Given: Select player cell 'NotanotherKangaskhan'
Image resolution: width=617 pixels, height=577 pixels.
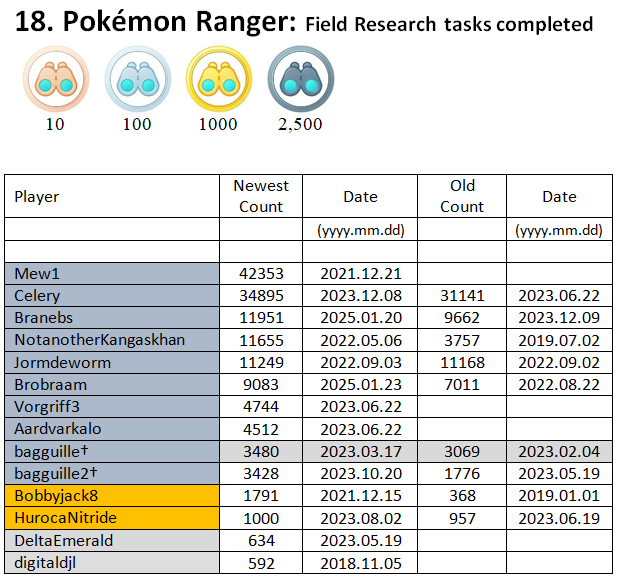Looking at the screenshot, I should click(112, 340).
